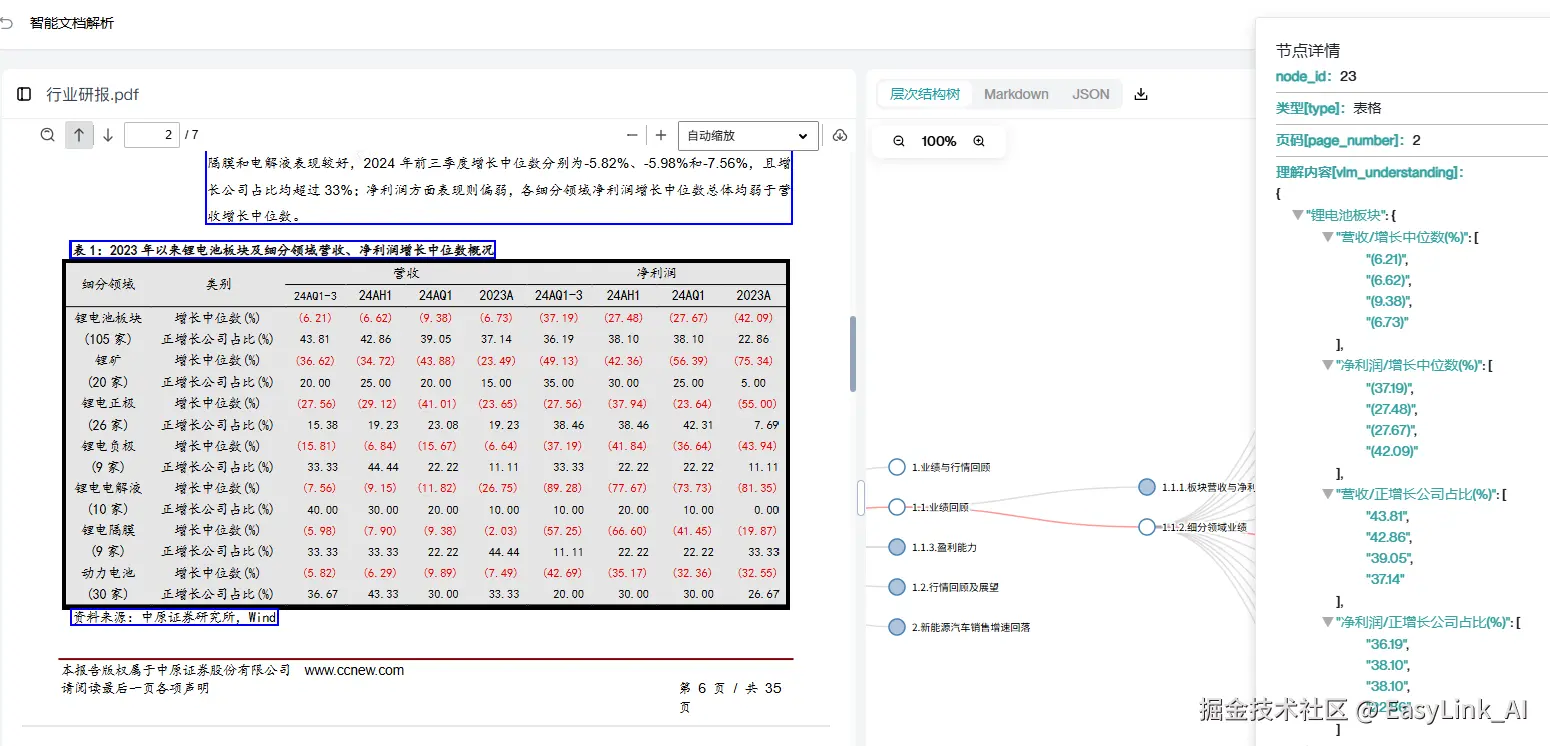The image size is (1550, 746).
Task: Click the 净利润 column header
Action: (657, 274)
